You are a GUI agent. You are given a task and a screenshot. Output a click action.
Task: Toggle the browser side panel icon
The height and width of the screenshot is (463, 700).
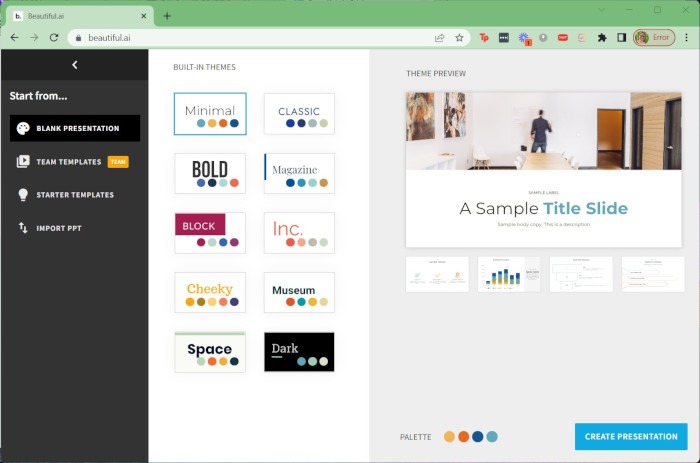coord(621,38)
